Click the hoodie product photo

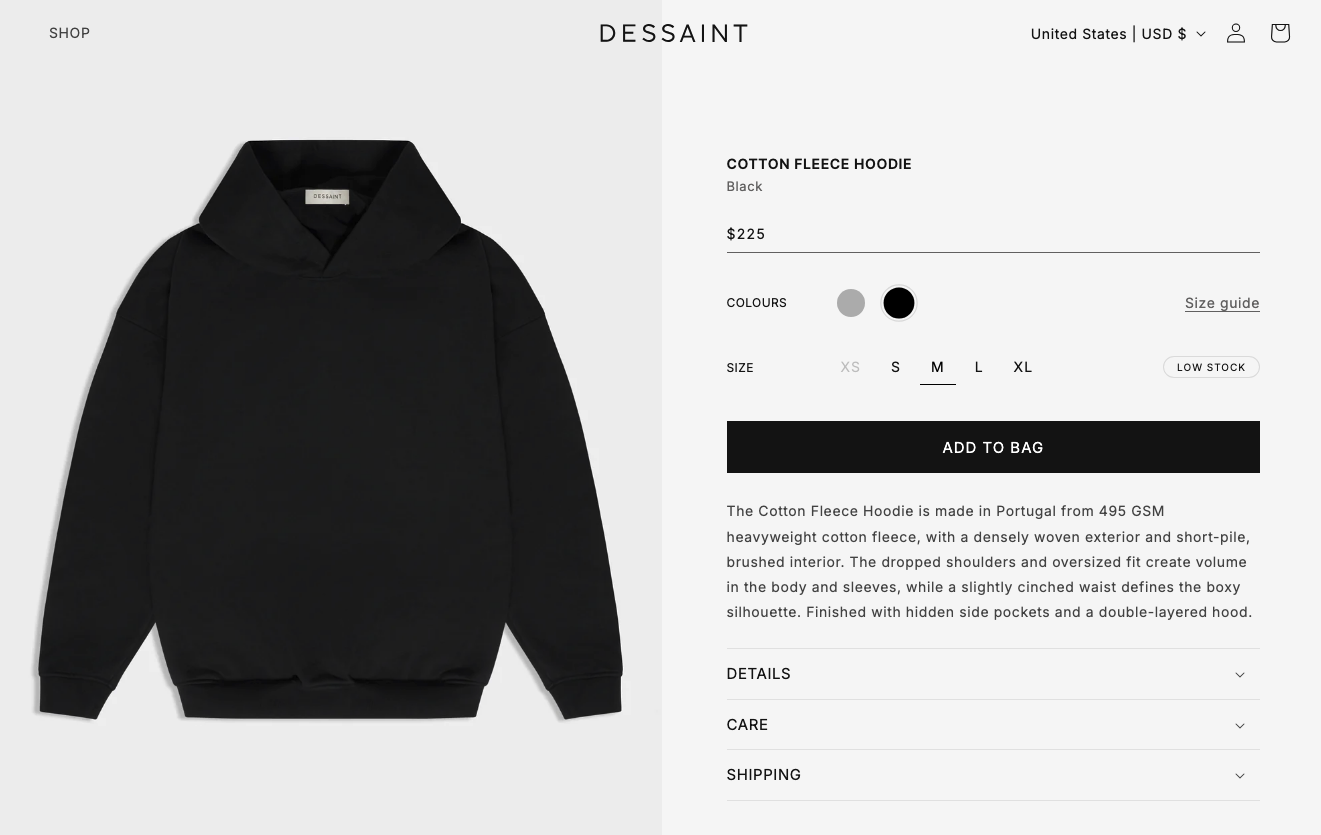point(330,430)
